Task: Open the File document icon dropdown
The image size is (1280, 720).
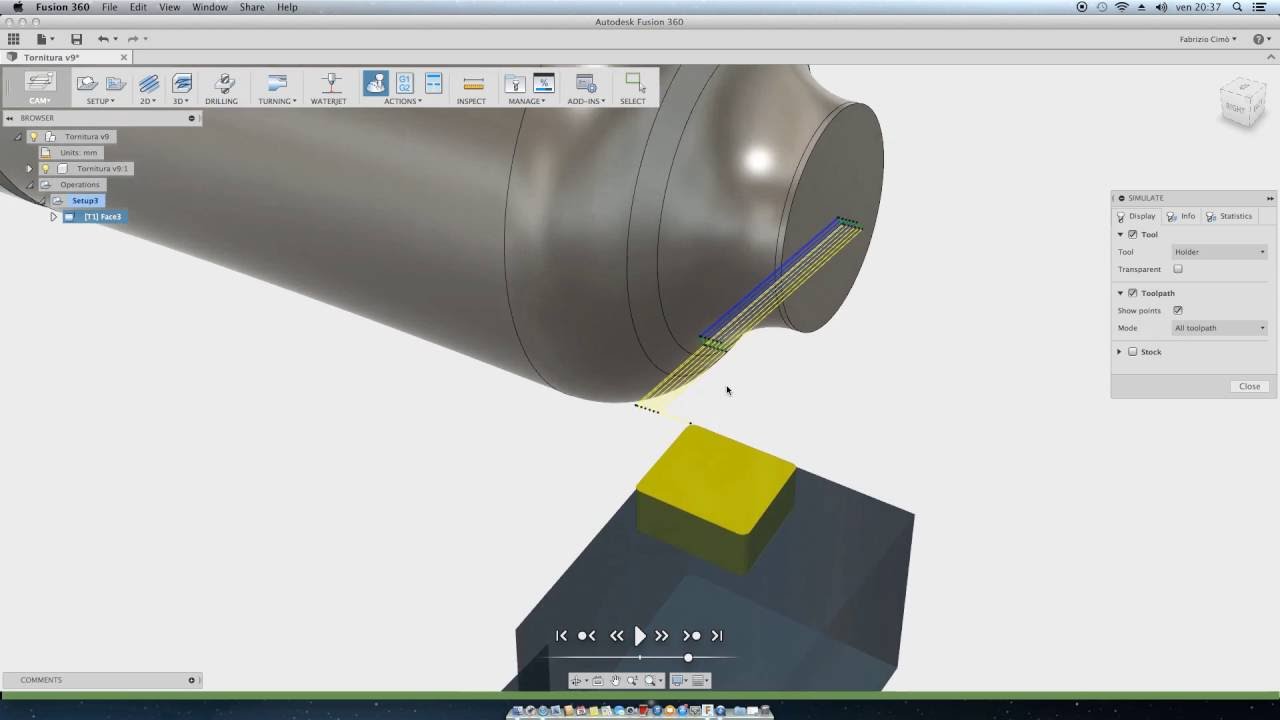Action: pos(45,39)
